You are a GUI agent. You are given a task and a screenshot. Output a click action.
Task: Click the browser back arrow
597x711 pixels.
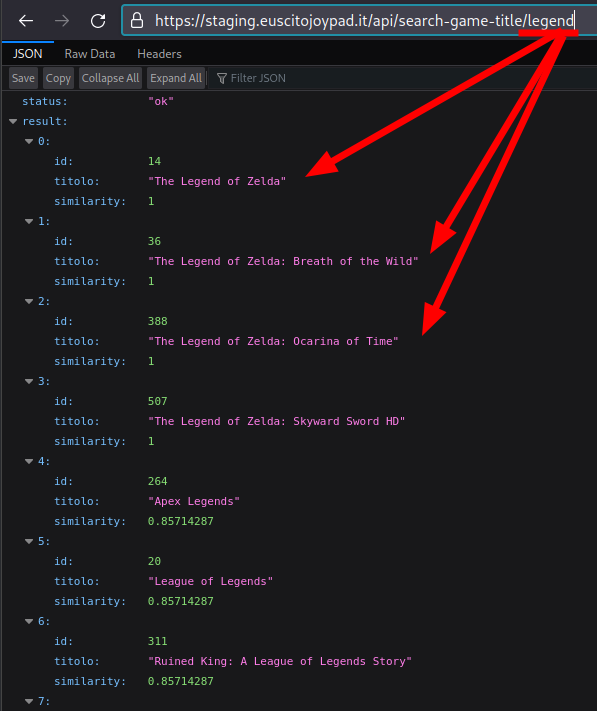[x=26, y=21]
